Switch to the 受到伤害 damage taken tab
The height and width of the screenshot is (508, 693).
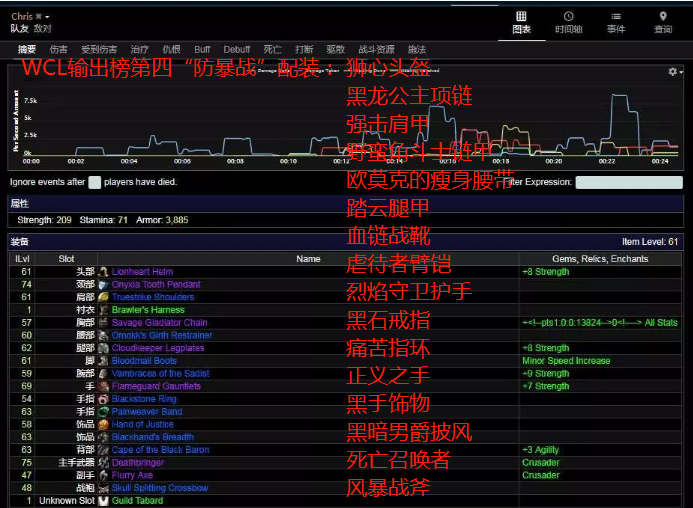point(99,50)
